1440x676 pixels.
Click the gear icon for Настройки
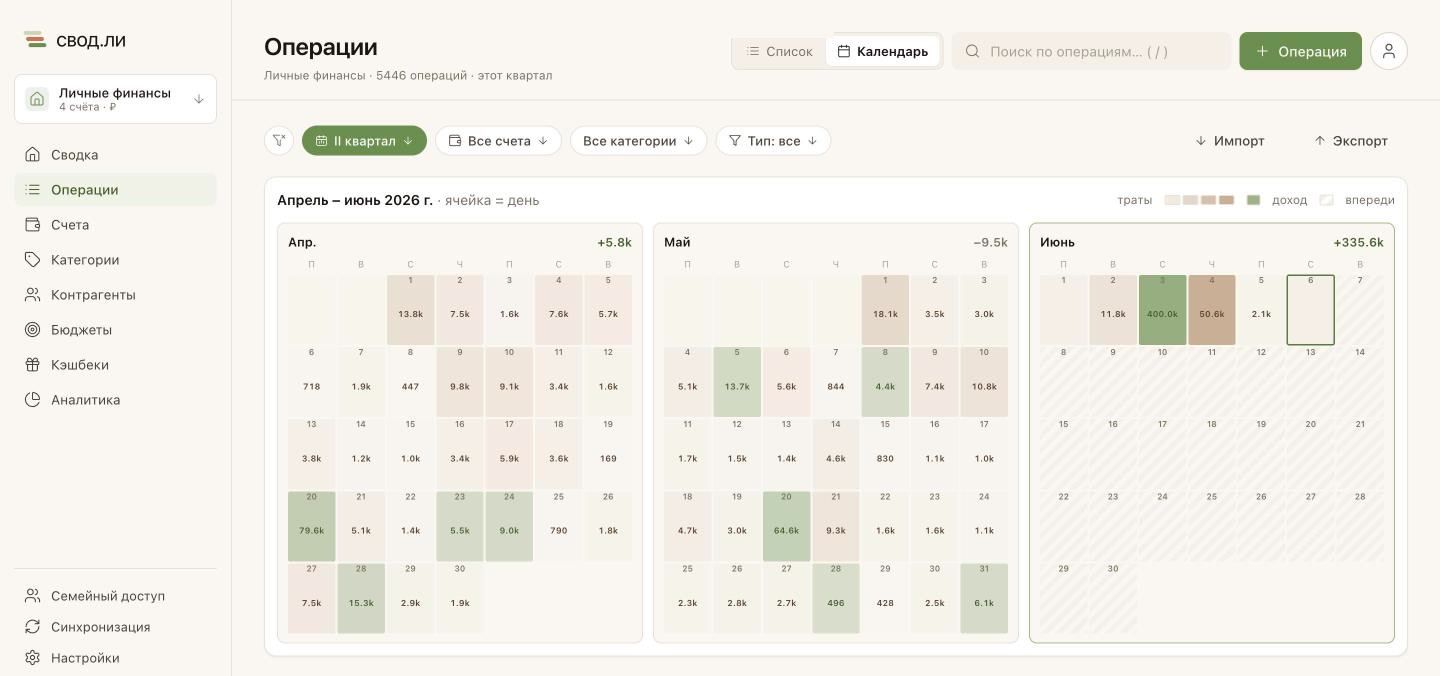click(32, 658)
